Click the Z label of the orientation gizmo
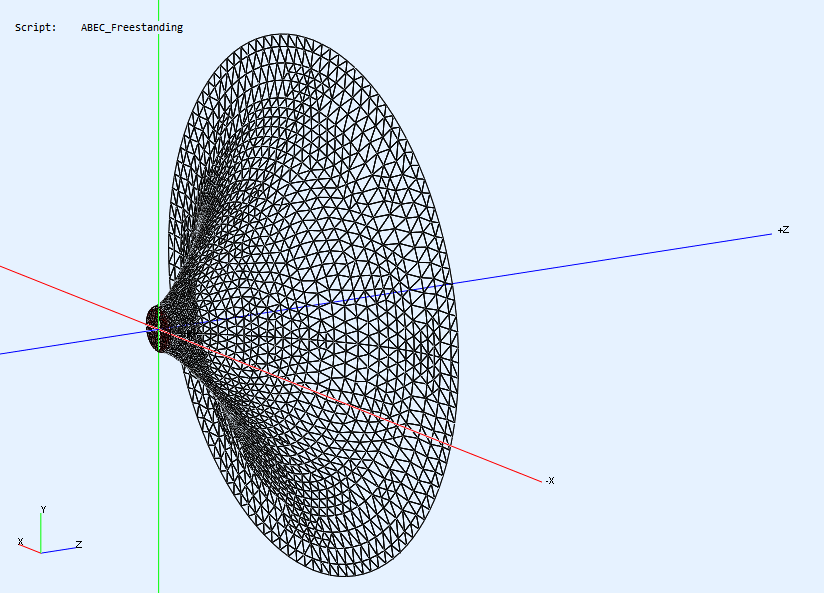 (x=79, y=544)
